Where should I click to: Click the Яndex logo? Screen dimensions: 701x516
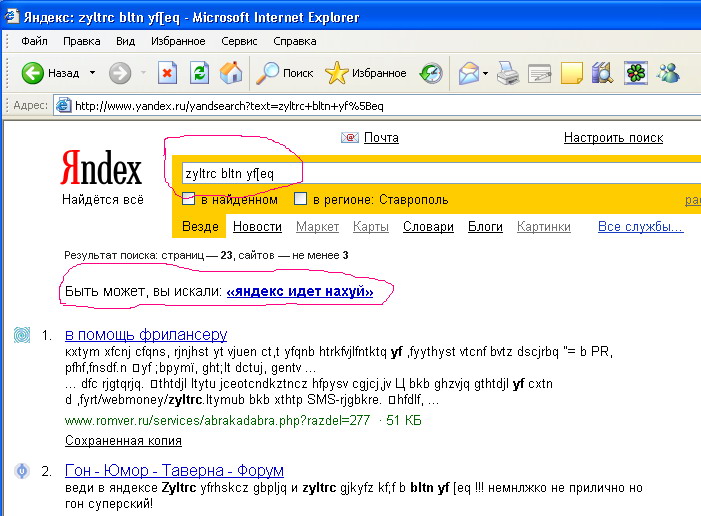click(101, 168)
